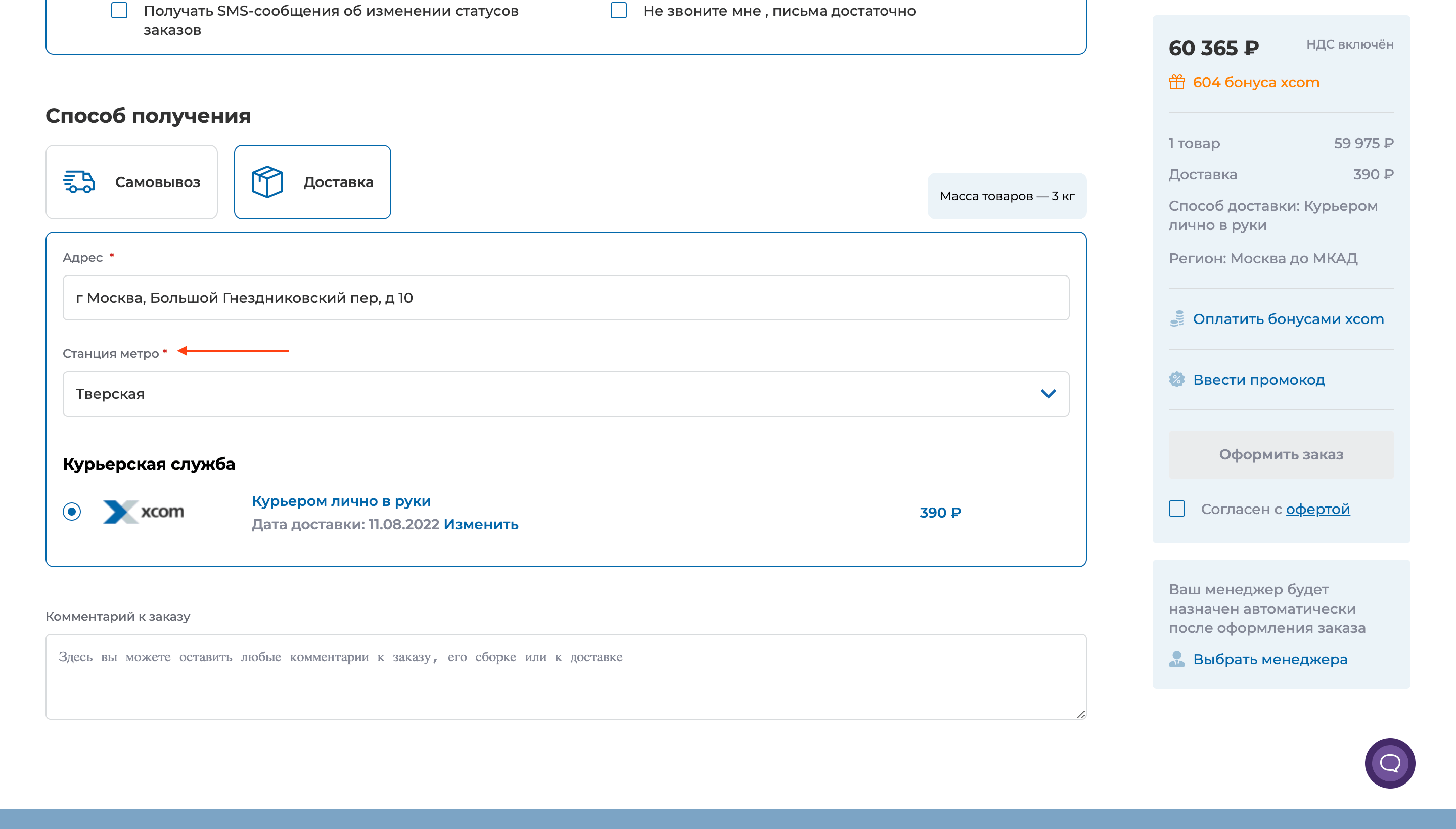Check 'Не звоните мне' option
Viewport: 1456px width, 829px height.
tap(618, 10)
